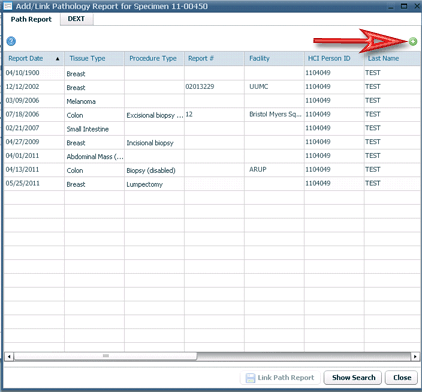Viewport: 422px width, 392px height.
Task: Click the Tissue Type column header
Action: click(x=94, y=59)
